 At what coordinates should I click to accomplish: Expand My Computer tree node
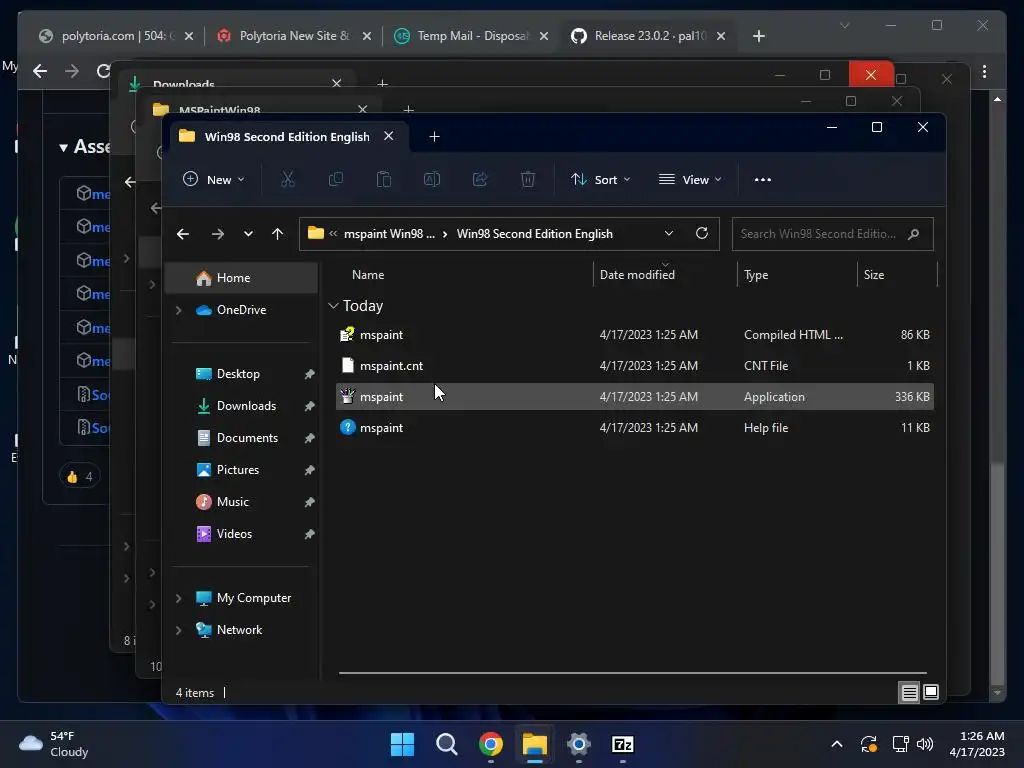(178, 598)
